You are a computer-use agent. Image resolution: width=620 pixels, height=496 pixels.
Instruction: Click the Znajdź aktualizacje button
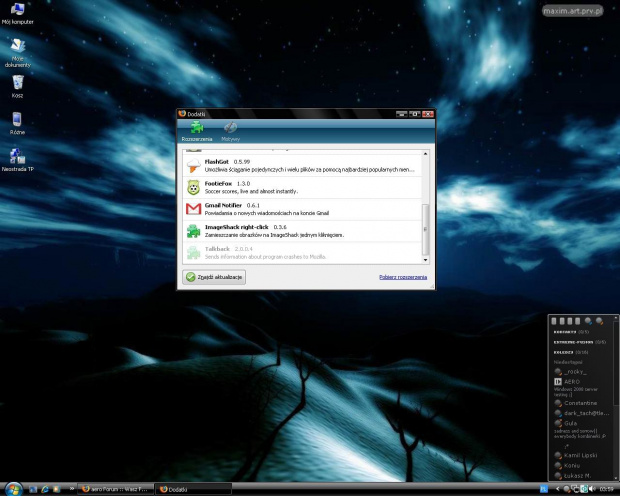pyautogui.click(x=214, y=277)
